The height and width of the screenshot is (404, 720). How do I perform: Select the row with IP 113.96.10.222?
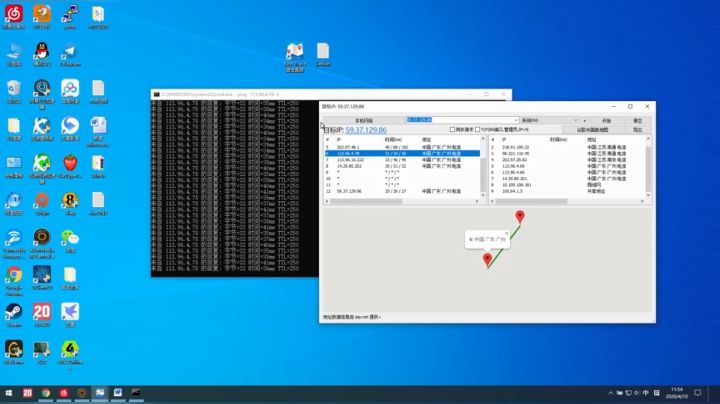coord(402,160)
